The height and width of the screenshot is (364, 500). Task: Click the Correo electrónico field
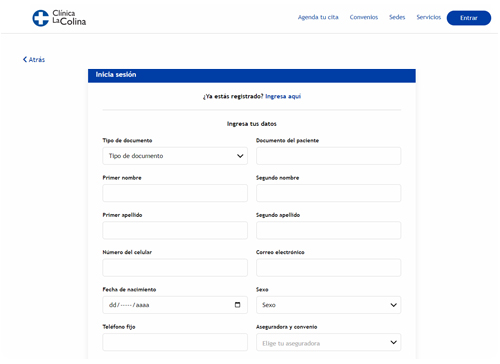[x=329, y=268]
